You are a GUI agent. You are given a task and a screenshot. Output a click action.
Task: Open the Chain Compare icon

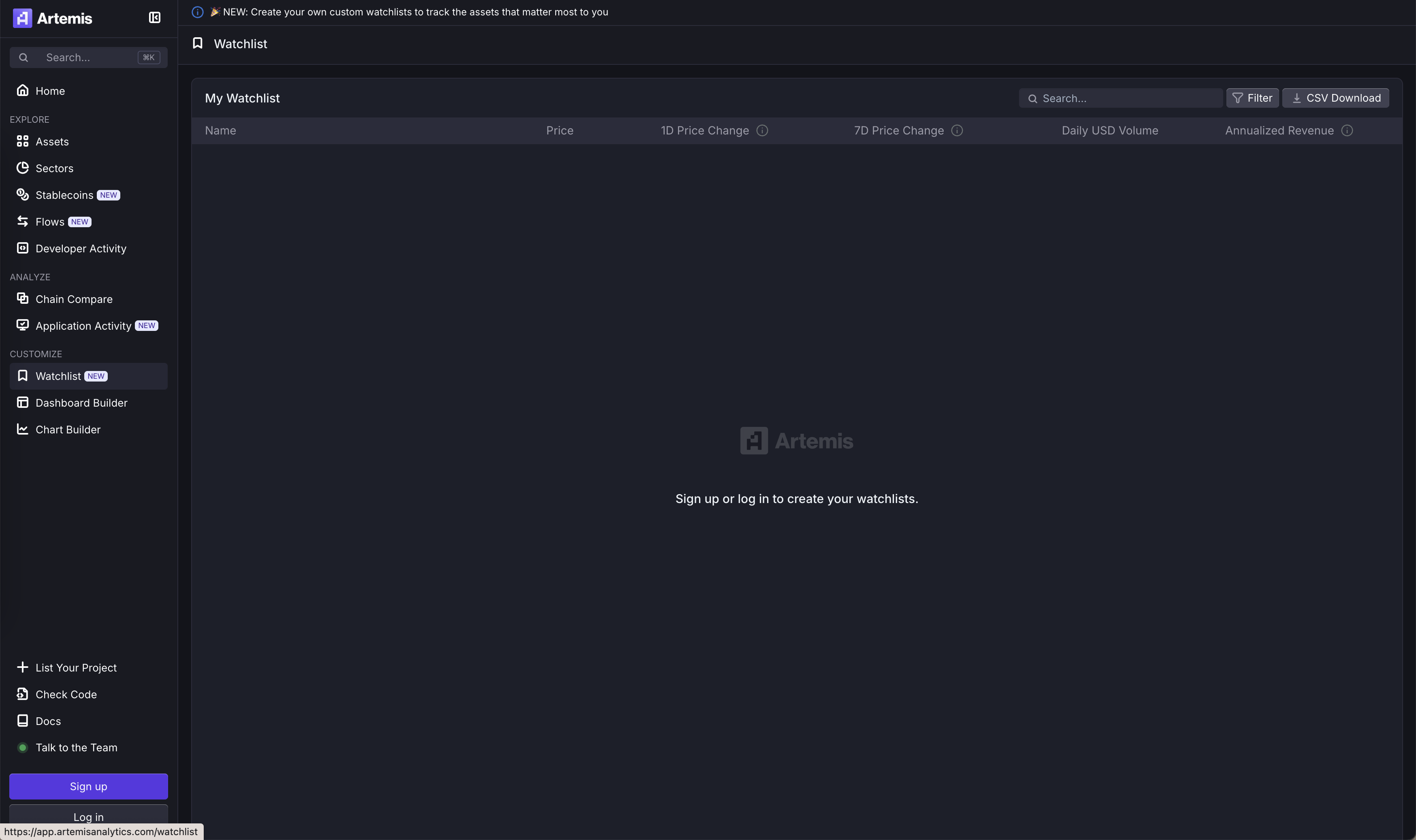[x=23, y=298]
